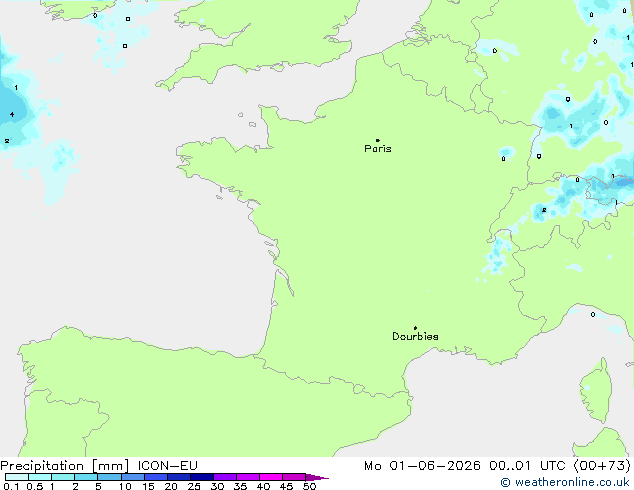Viewport: 634px width, 490px height.
Task: Open the weatheronline.co.uk copyright link
Action: point(565,482)
